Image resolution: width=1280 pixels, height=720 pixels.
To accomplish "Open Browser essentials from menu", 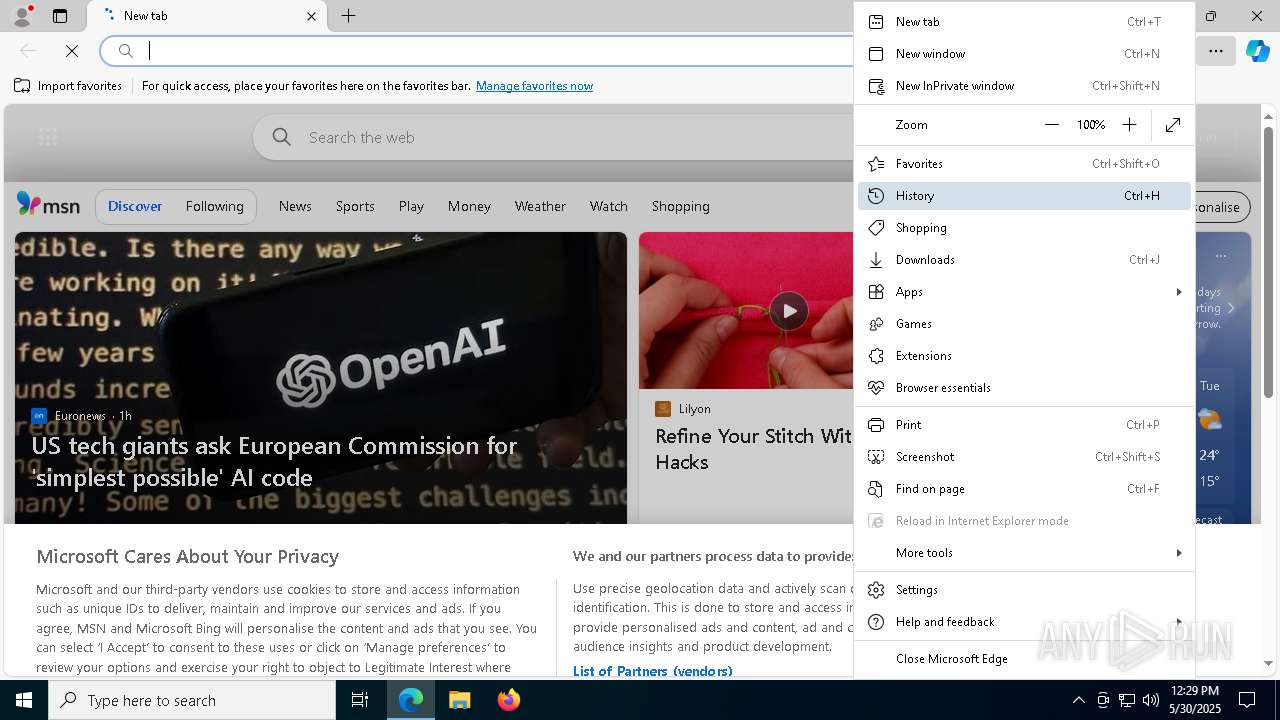I will [1024, 388].
